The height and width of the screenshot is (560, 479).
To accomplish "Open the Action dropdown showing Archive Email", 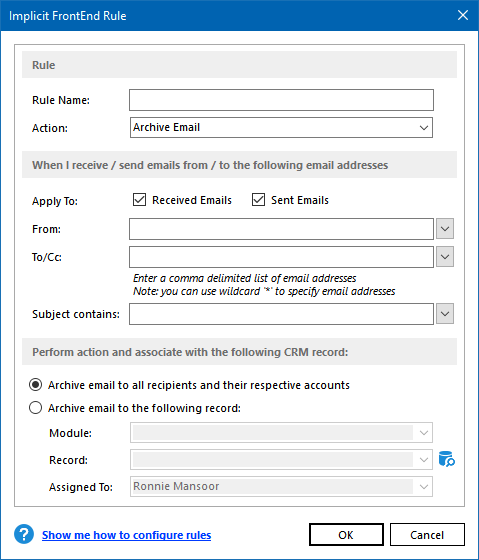I will pos(281,128).
